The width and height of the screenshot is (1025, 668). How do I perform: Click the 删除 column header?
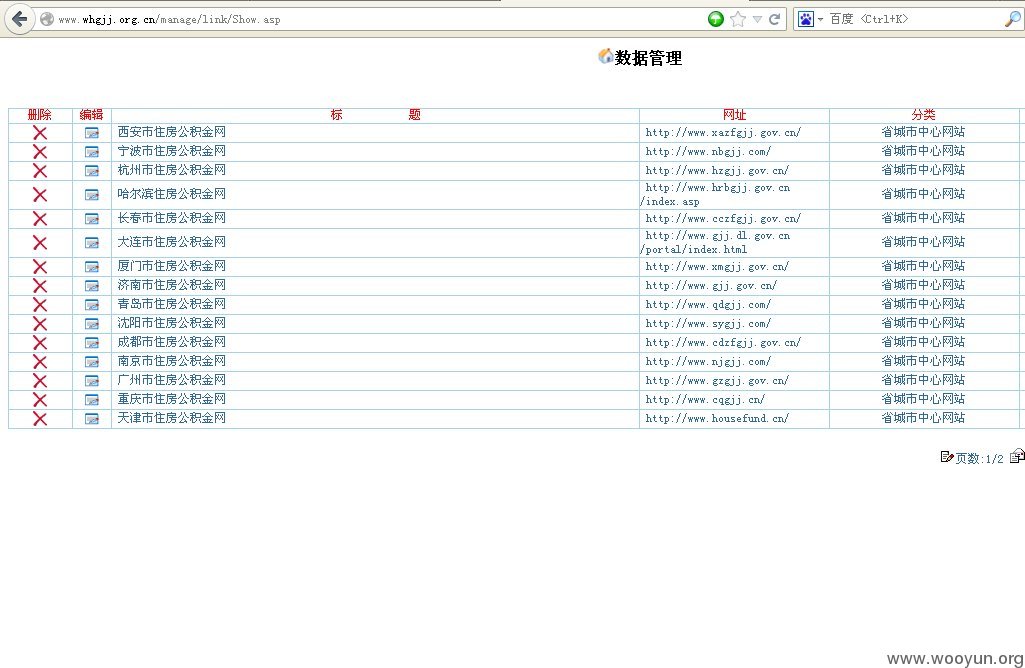pos(39,115)
